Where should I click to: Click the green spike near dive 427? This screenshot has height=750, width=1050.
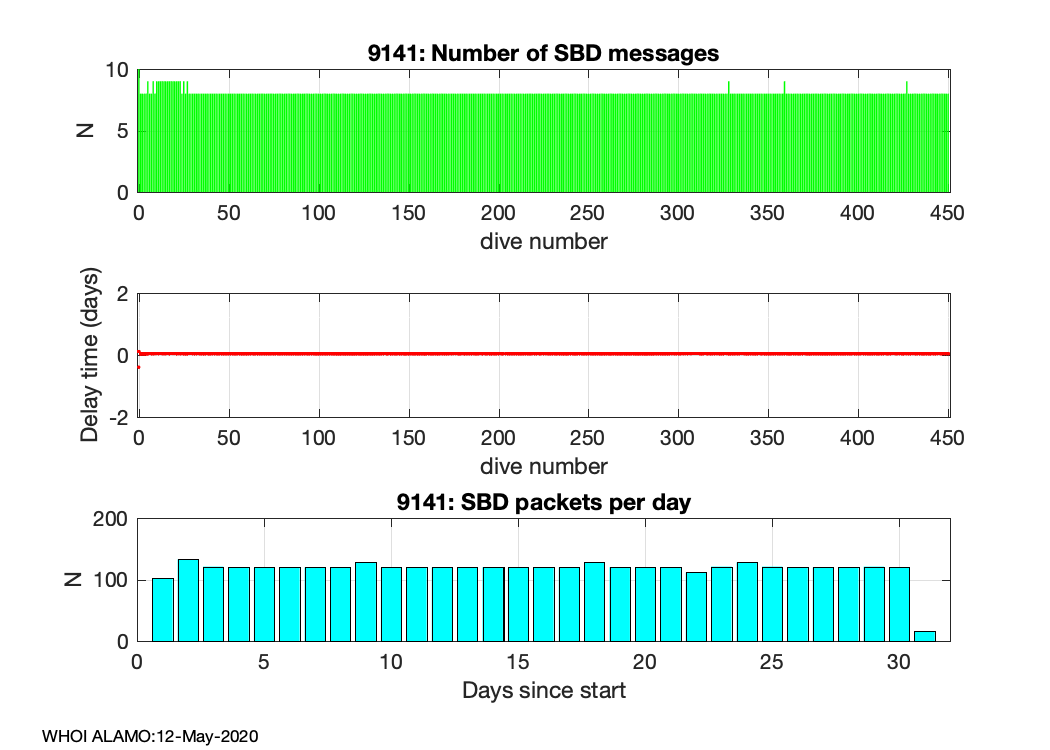pos(906,87)
